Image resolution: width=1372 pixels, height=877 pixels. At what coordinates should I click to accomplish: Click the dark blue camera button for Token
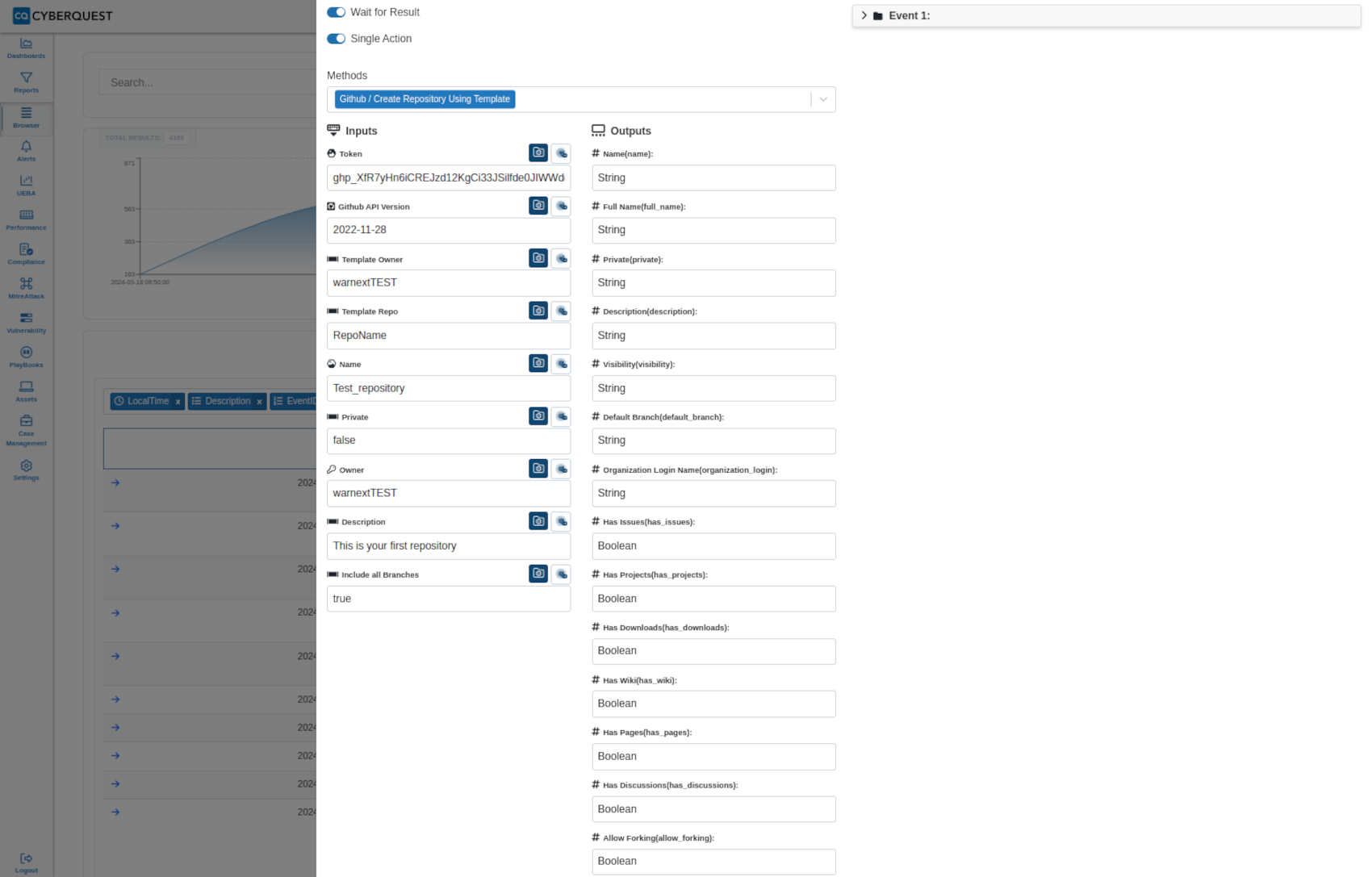(538, 152)
